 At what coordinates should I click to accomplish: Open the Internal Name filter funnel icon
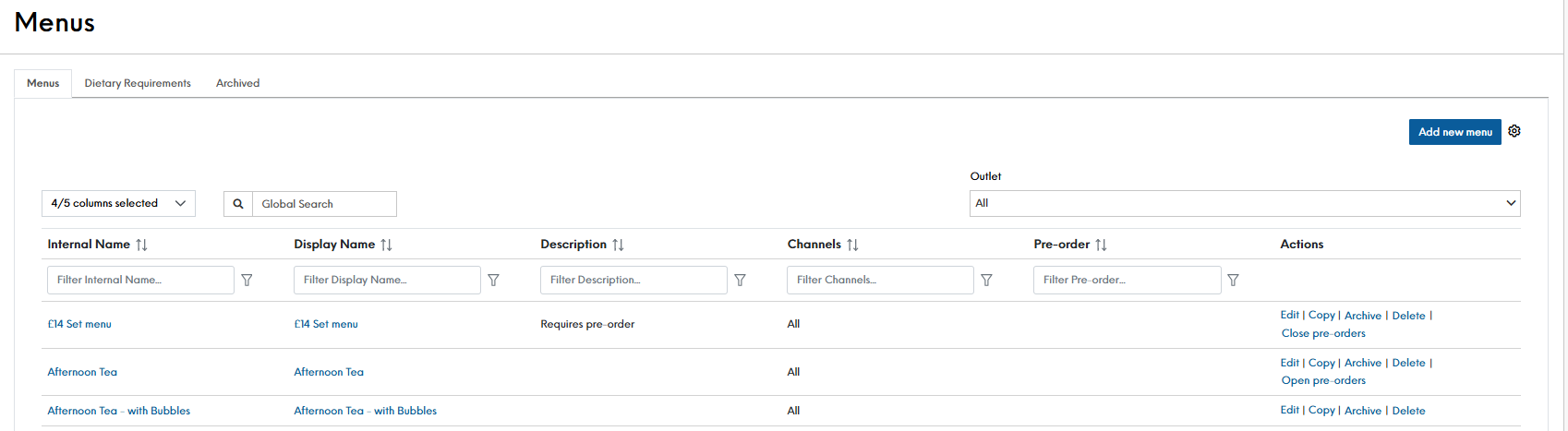[x=247, y=280]
